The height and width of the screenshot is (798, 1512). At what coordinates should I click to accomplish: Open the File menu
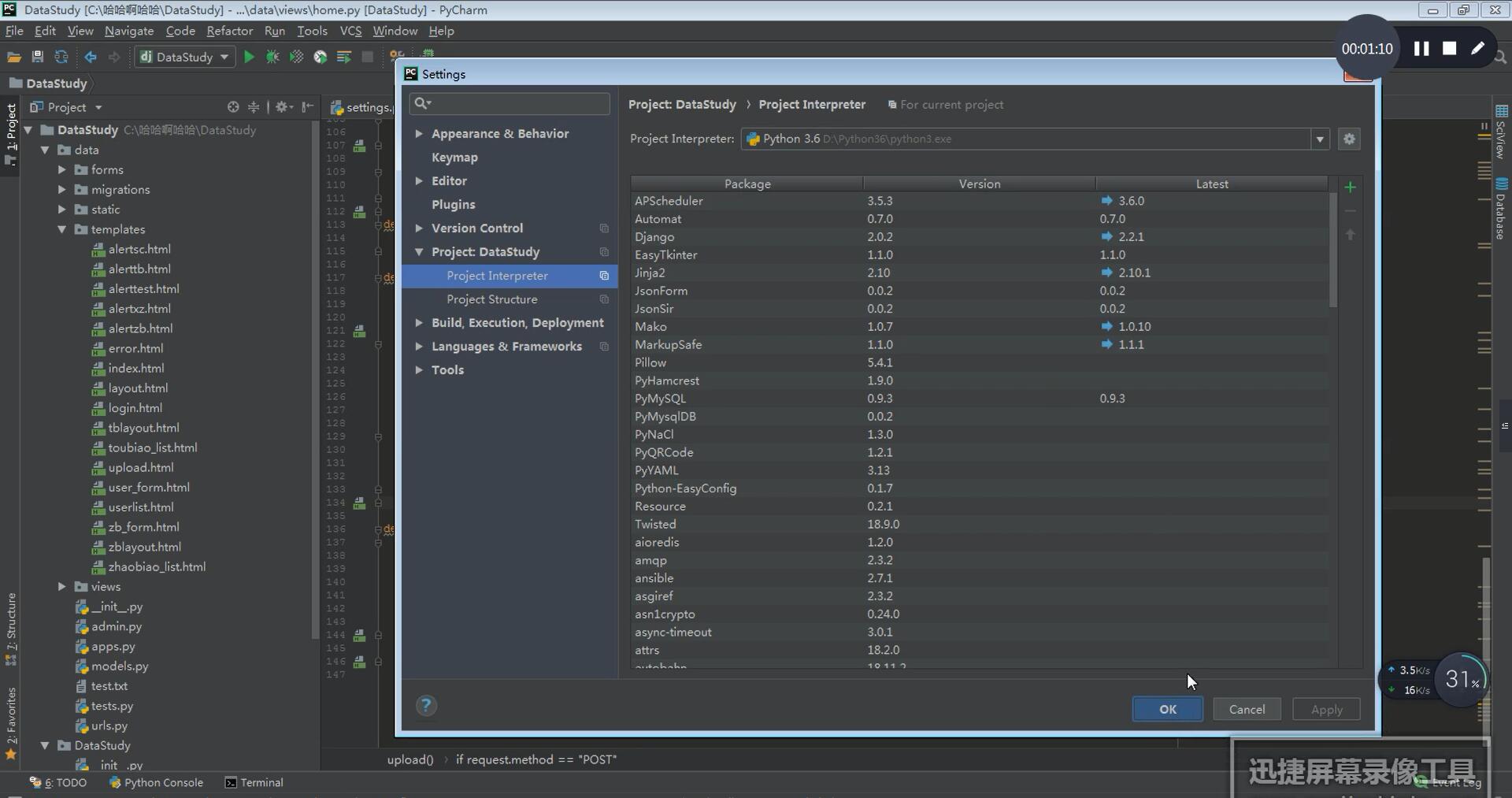pos(14,31)
